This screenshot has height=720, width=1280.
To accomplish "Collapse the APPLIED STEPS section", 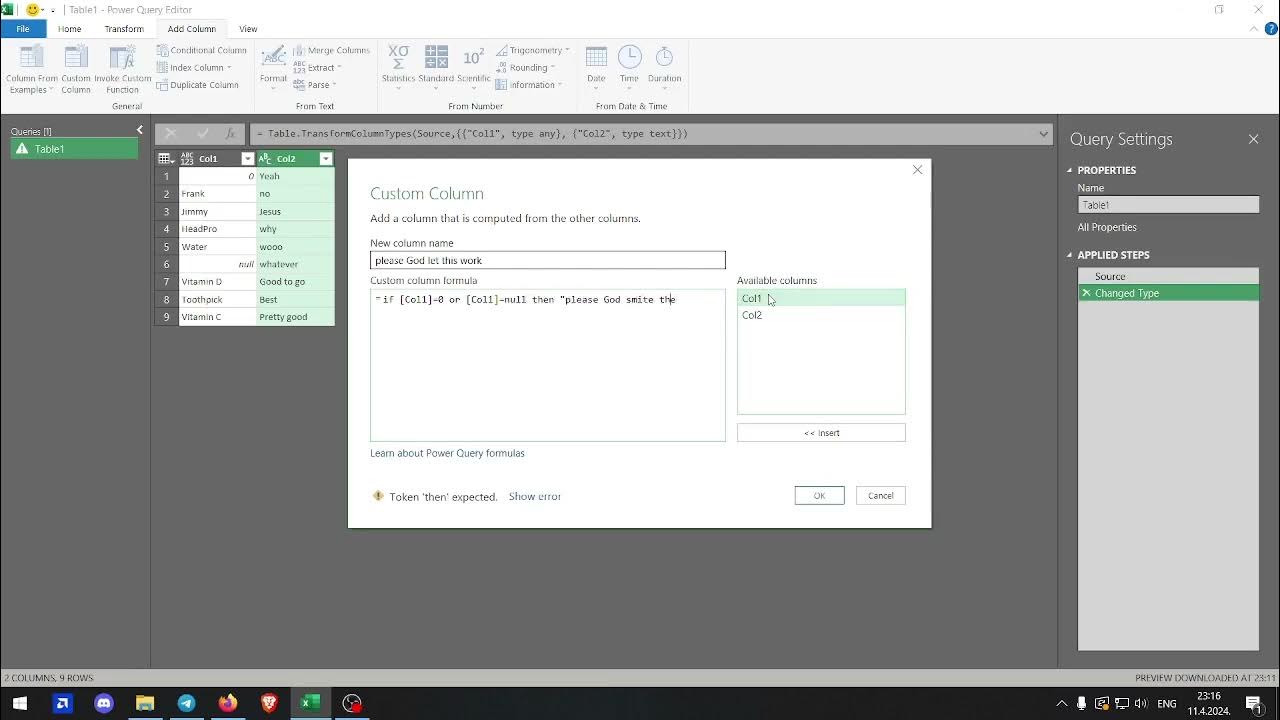I will coord(1069,255).
